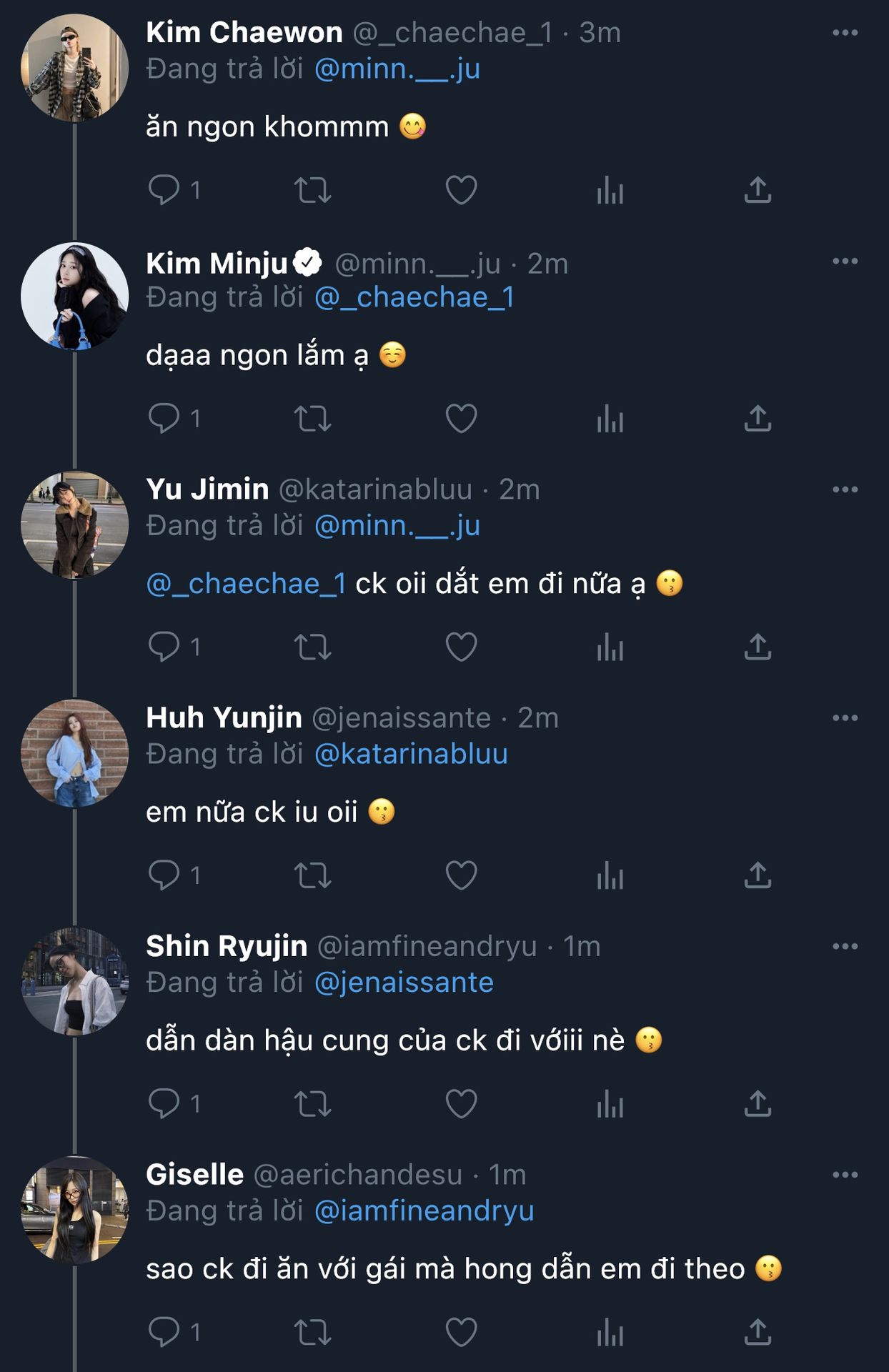The image size is (889, 1372).
Task: Open the @_chaechae_1 mention in Yu Jimin's tweet
Action: pos(247,585)
